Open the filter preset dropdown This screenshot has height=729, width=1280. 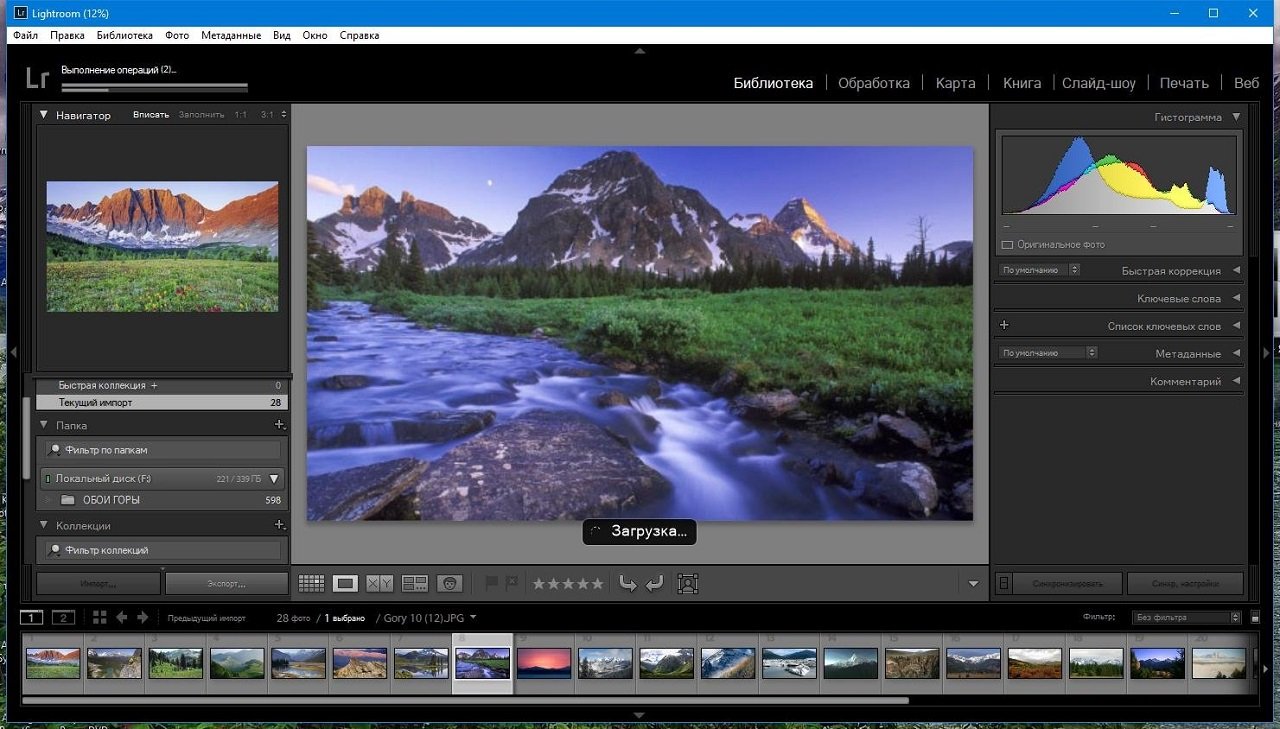coord(1186,618)
